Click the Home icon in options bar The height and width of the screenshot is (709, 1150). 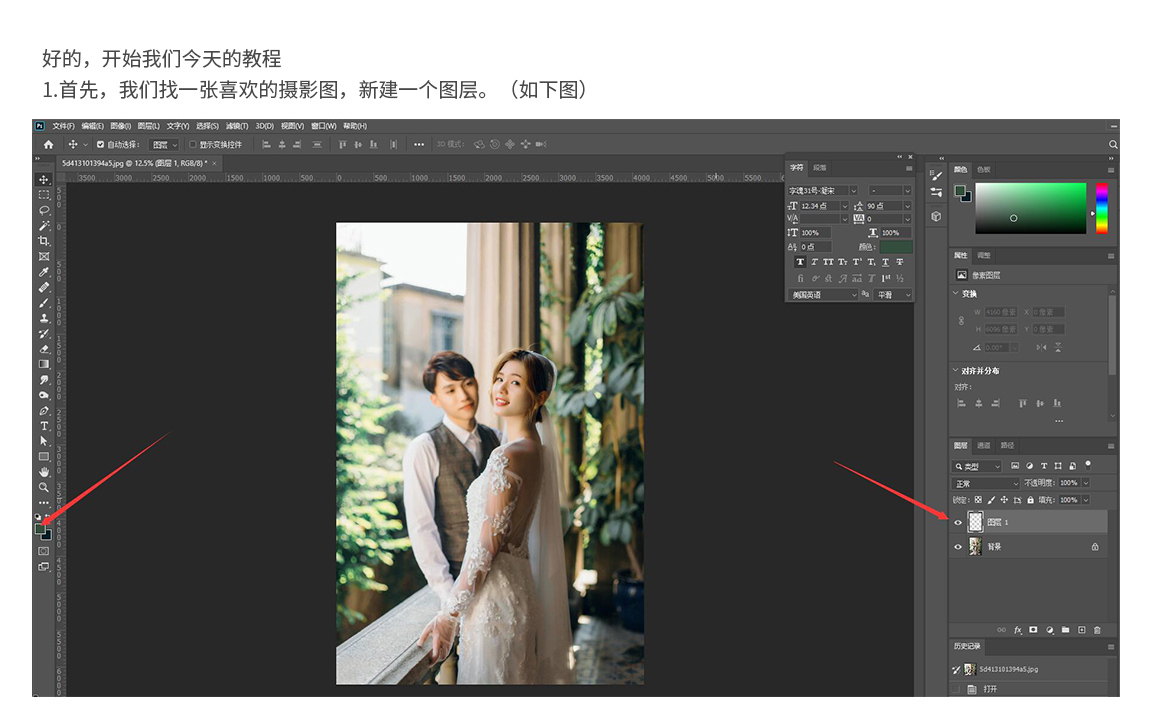(48, 145)
